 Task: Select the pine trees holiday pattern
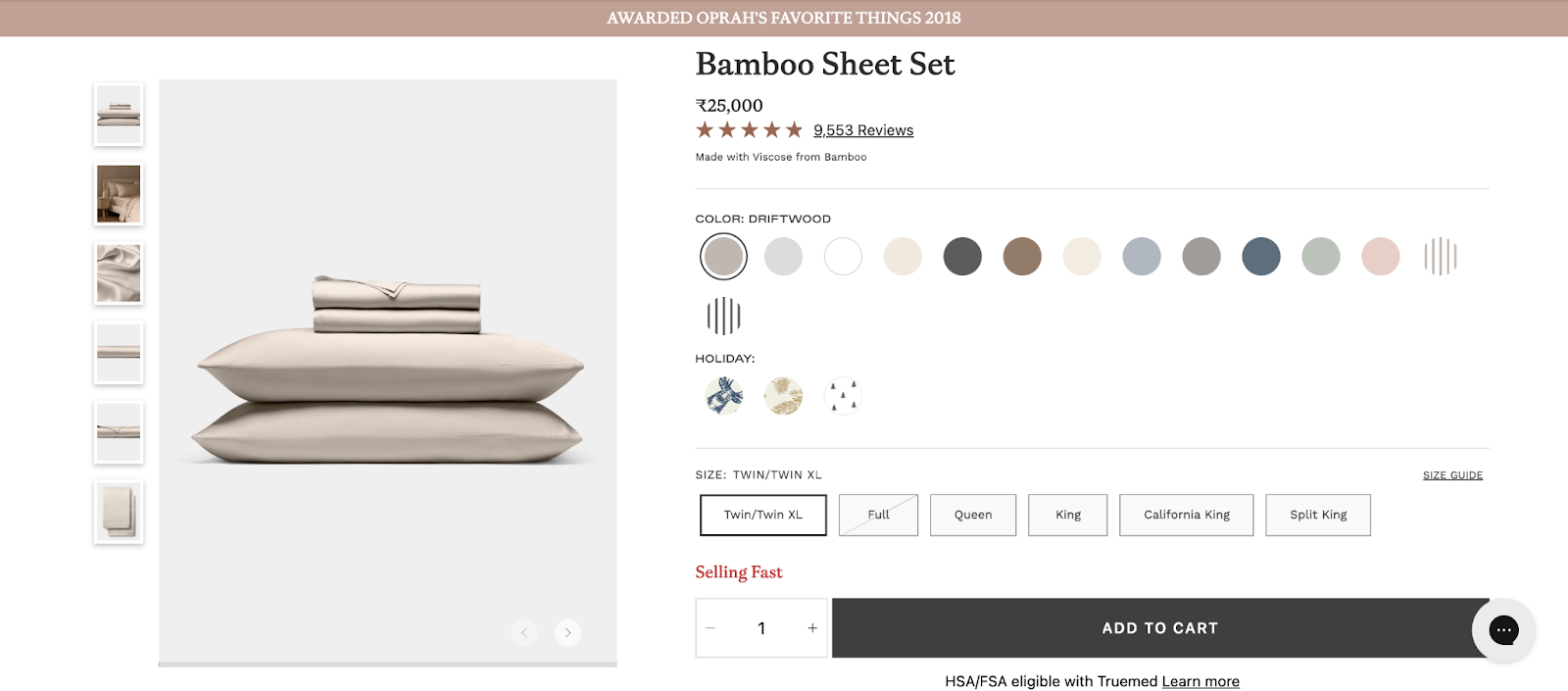click(843, 395)
